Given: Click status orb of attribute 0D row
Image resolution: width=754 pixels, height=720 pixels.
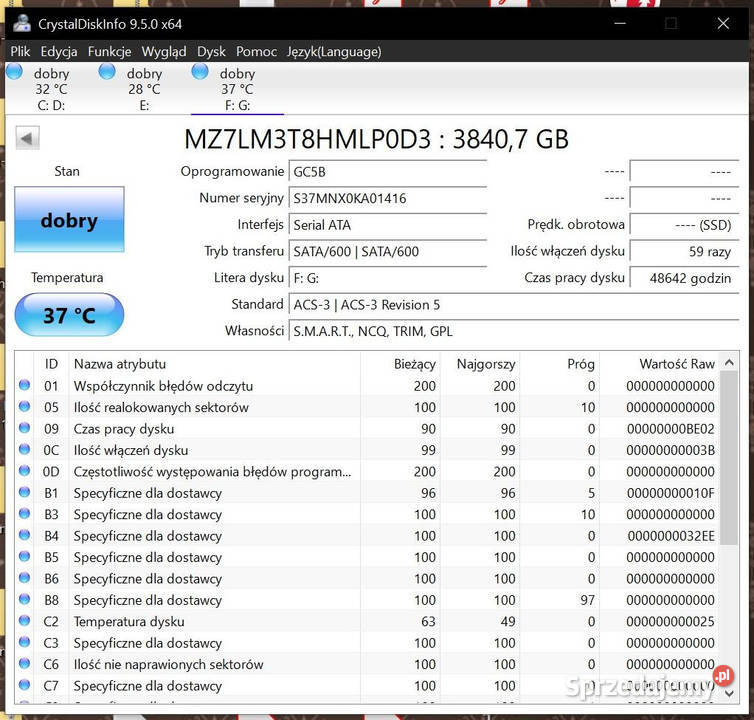Looking at the screenshot, I should pos(25,470).
